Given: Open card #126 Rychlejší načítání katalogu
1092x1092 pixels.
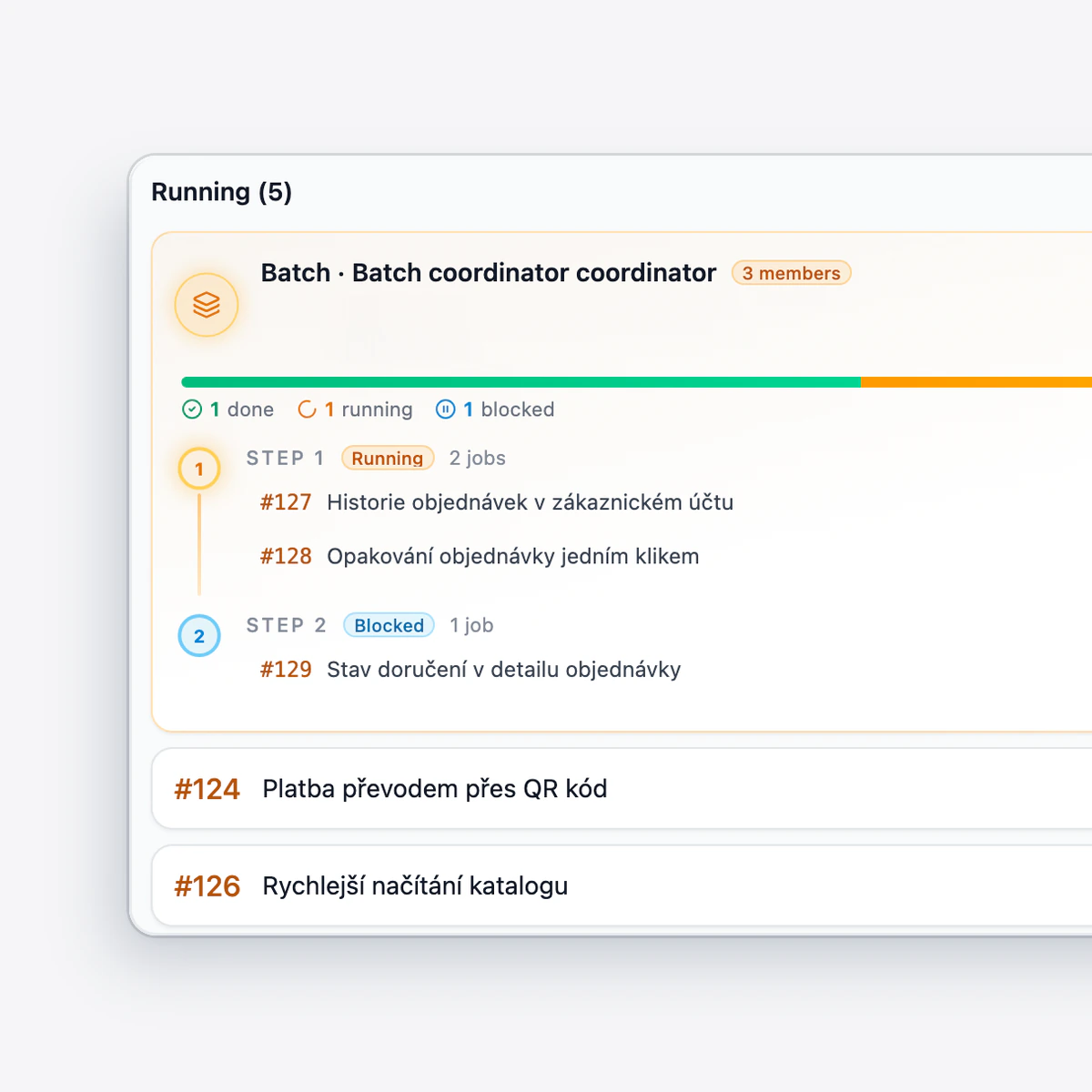Looking at the screenshot, I should tap(622, 886).
